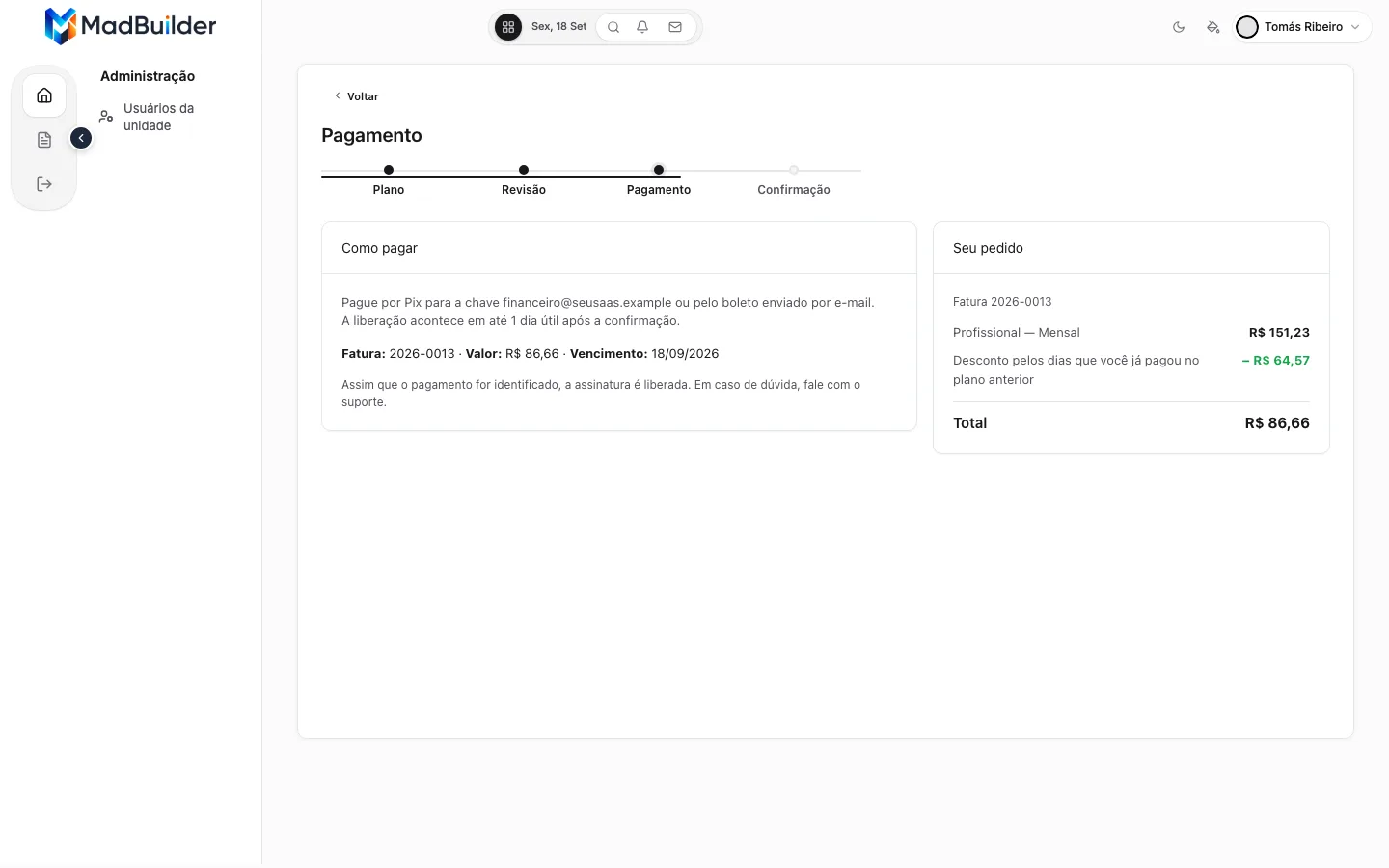Viewport: 1389px width, 868px height.
Task: Click the Usuários da unidade users icon
Action: [x=106, y=117]
